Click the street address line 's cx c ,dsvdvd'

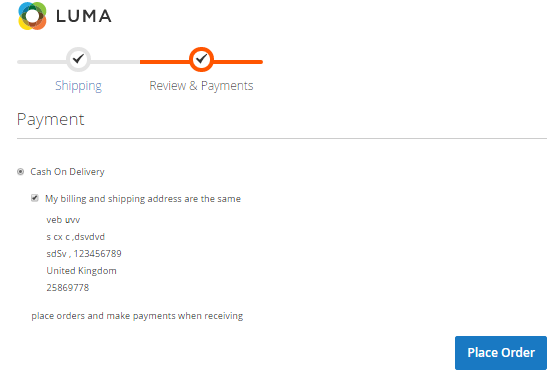coord(76,237)
